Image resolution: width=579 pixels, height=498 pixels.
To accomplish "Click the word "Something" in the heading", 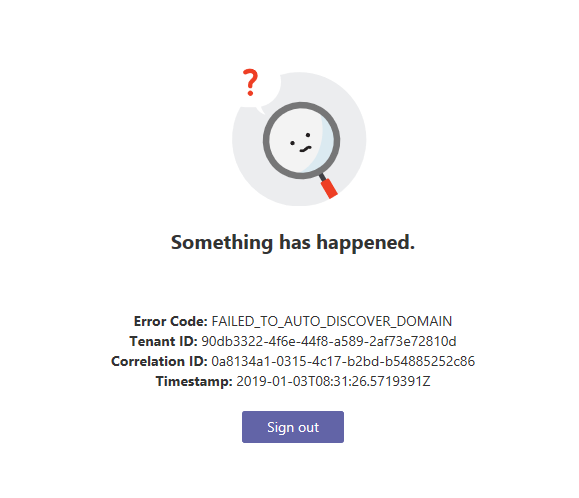I will coord(222,243).
